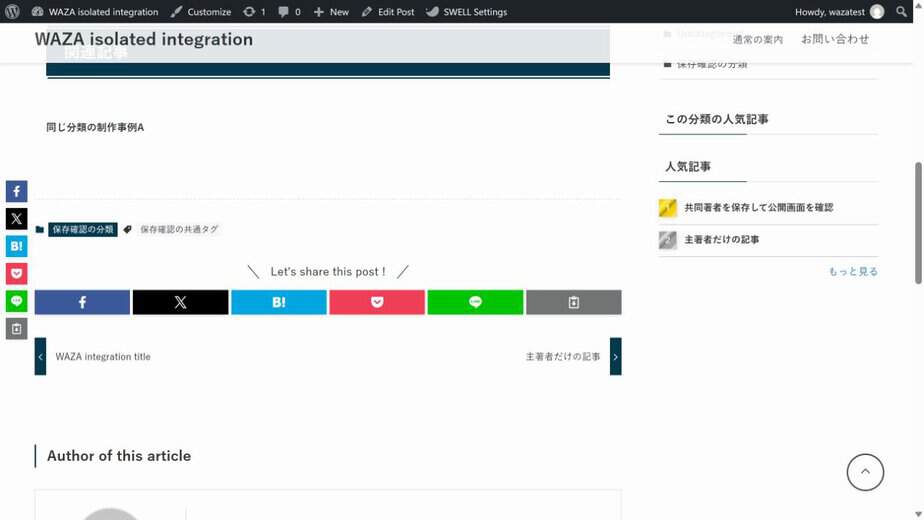Copy the URL with the floating clipboard icon
Image resolution: width=924 pixels, height=520 pixels.
[16, 328]
